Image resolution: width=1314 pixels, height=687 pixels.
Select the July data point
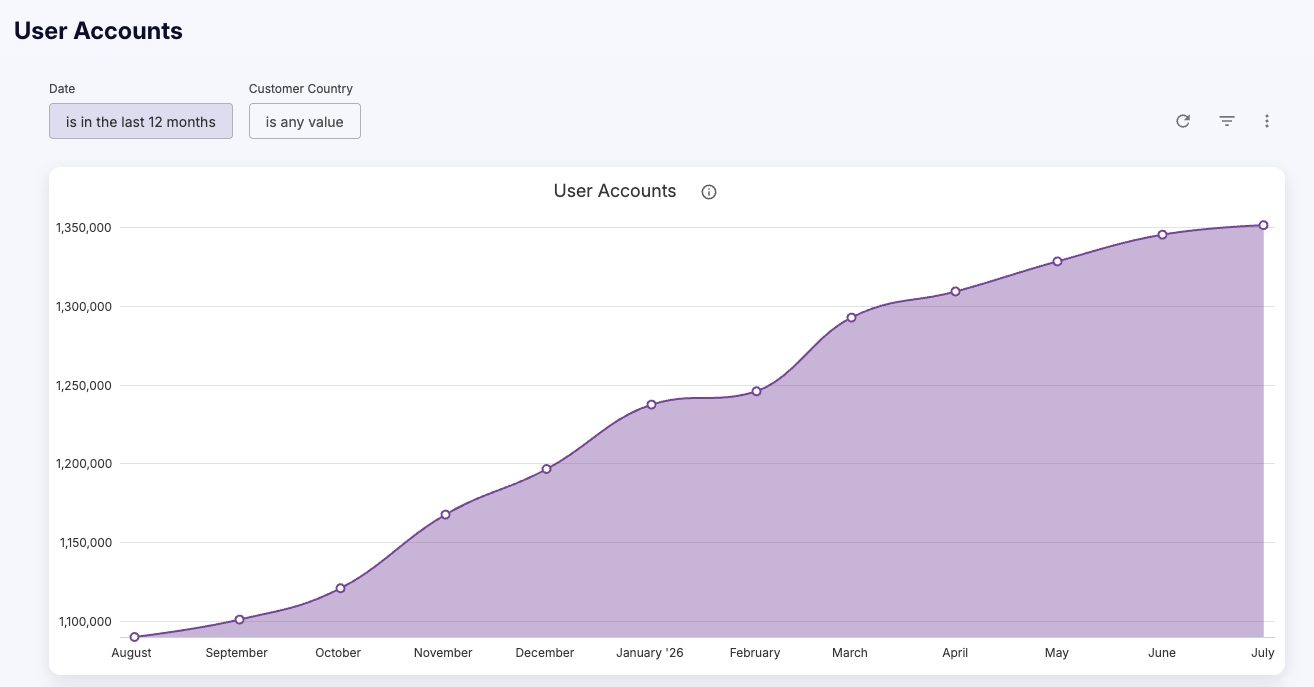[1264, 225]
